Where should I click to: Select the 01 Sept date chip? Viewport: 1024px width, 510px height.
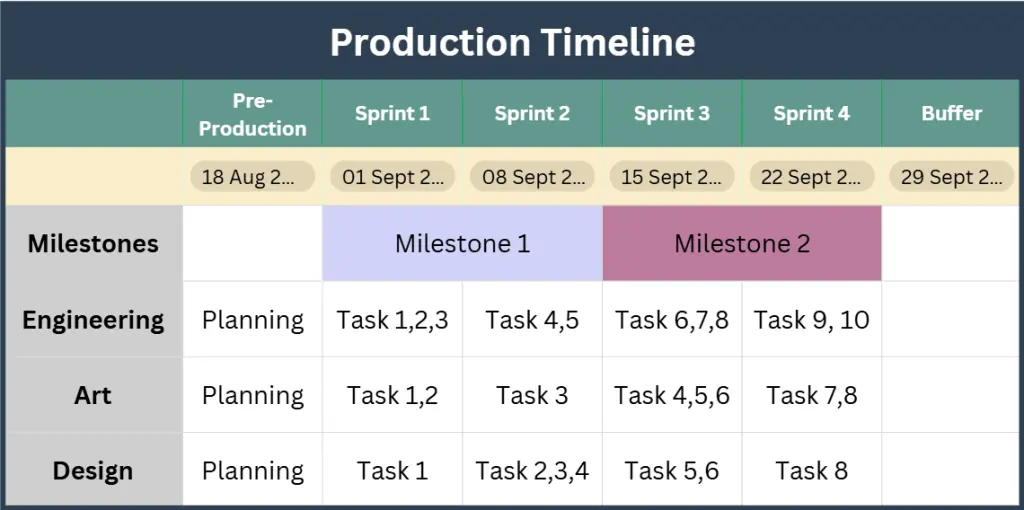(x=392, y=177)
